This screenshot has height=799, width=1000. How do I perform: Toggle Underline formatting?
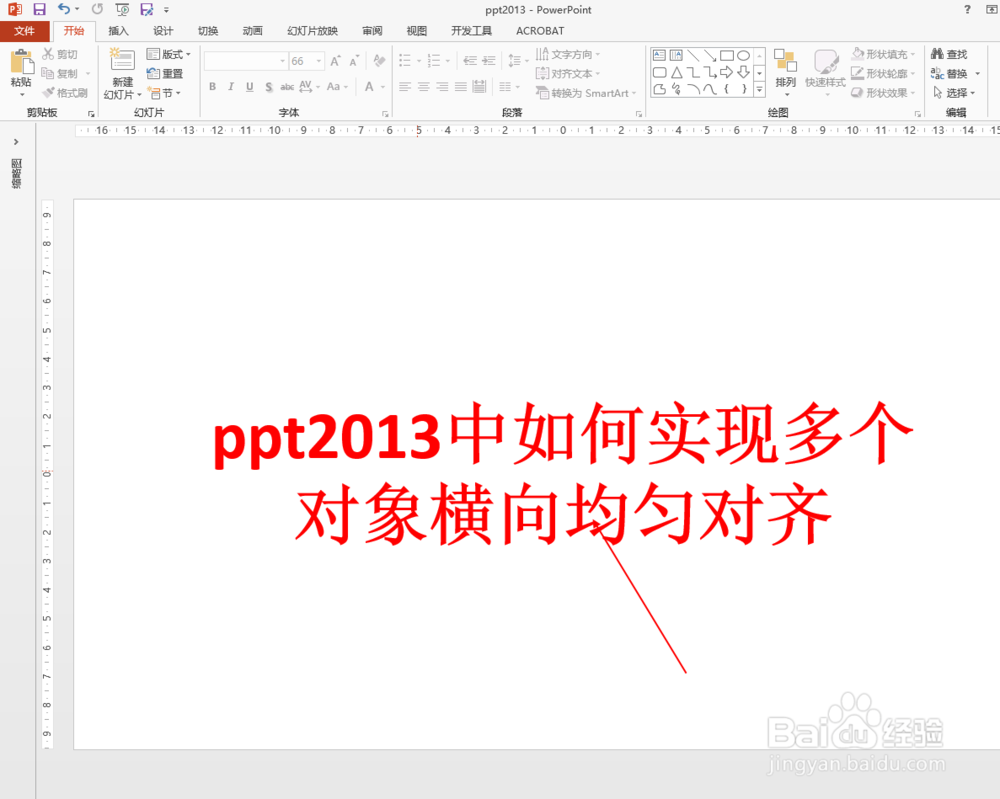click(249, 87)
